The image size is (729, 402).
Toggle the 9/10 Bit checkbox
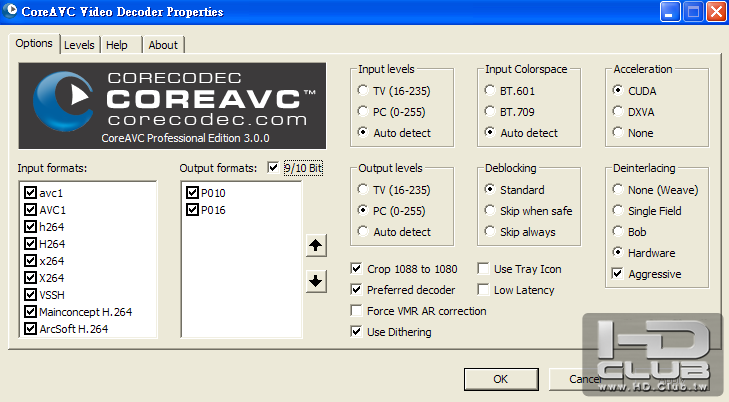(x=273, y=167)
